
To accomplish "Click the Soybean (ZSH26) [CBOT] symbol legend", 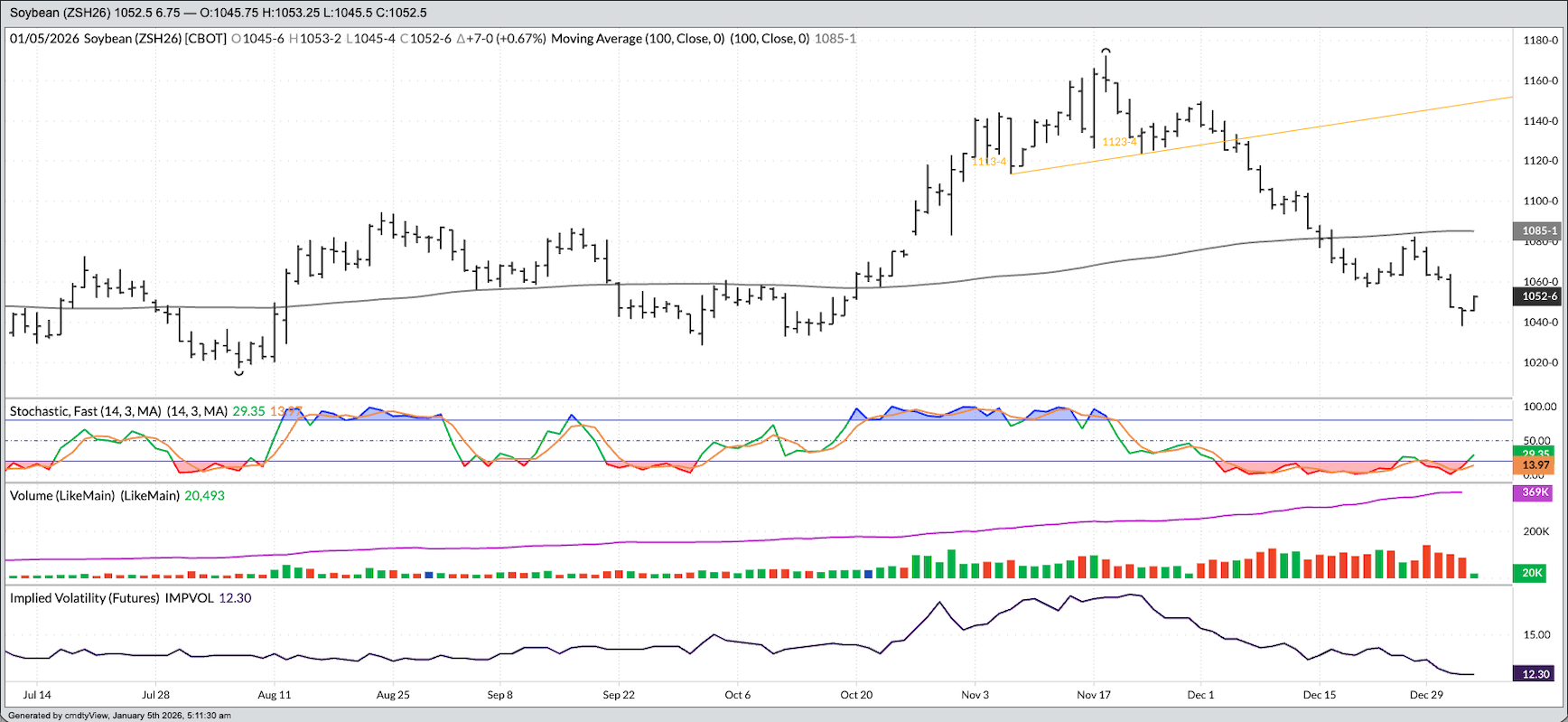I will 154,39.
